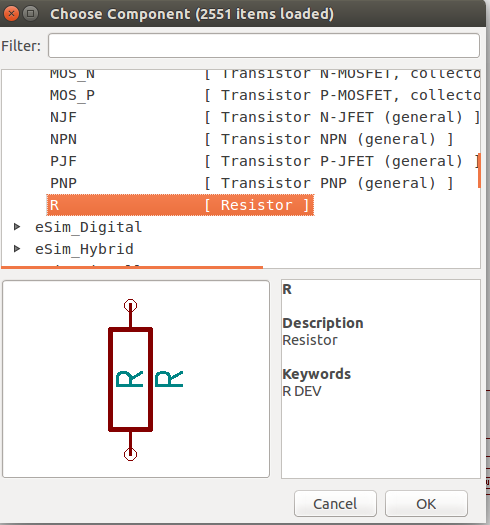Click the Keywords R DEV text
This screenshot has height=525, width=490.
pyautogui.click(x=302, y=391)
